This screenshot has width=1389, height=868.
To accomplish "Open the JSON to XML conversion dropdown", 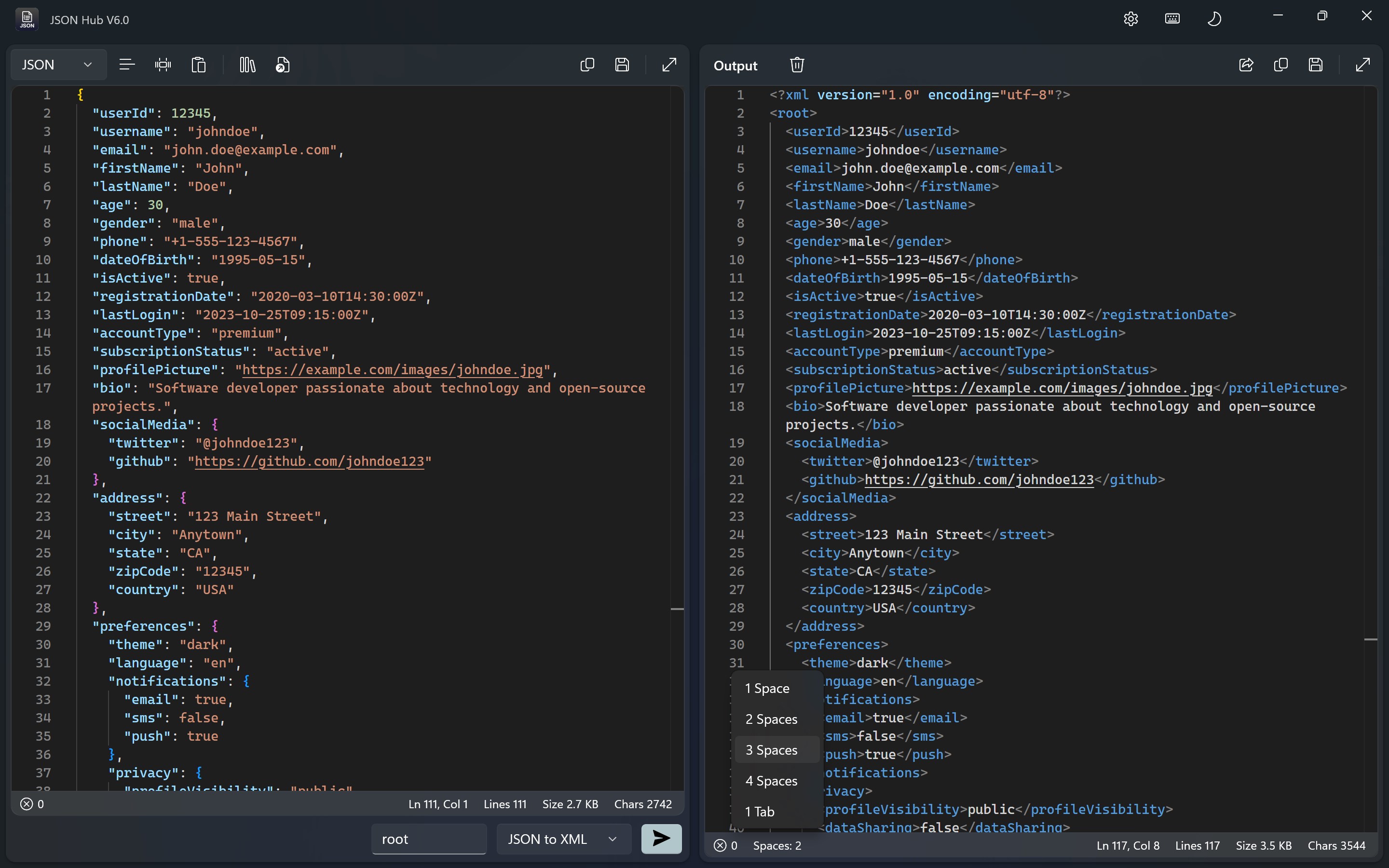I will 562,839.
